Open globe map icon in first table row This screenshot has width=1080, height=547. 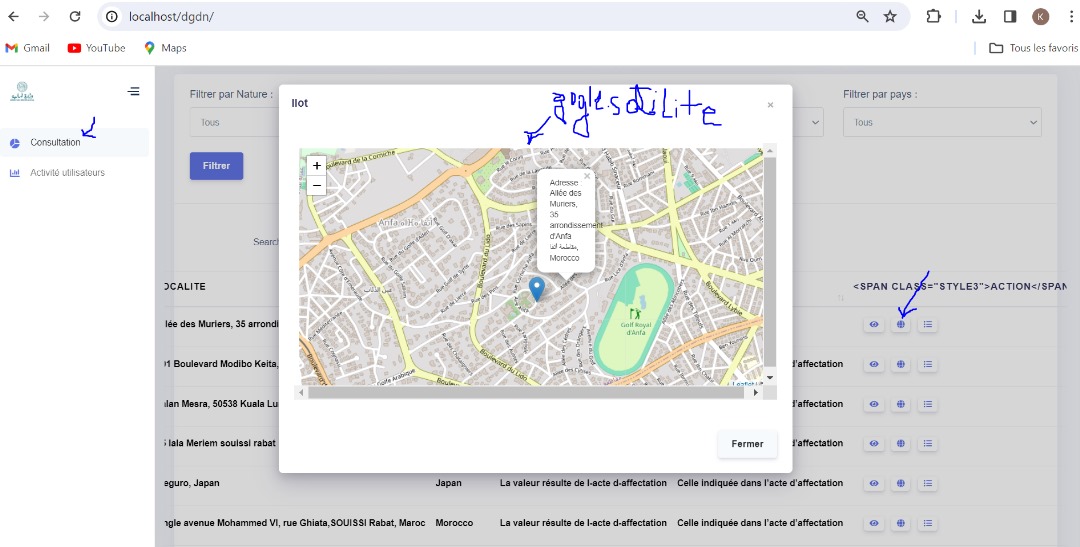pos(901,324)
